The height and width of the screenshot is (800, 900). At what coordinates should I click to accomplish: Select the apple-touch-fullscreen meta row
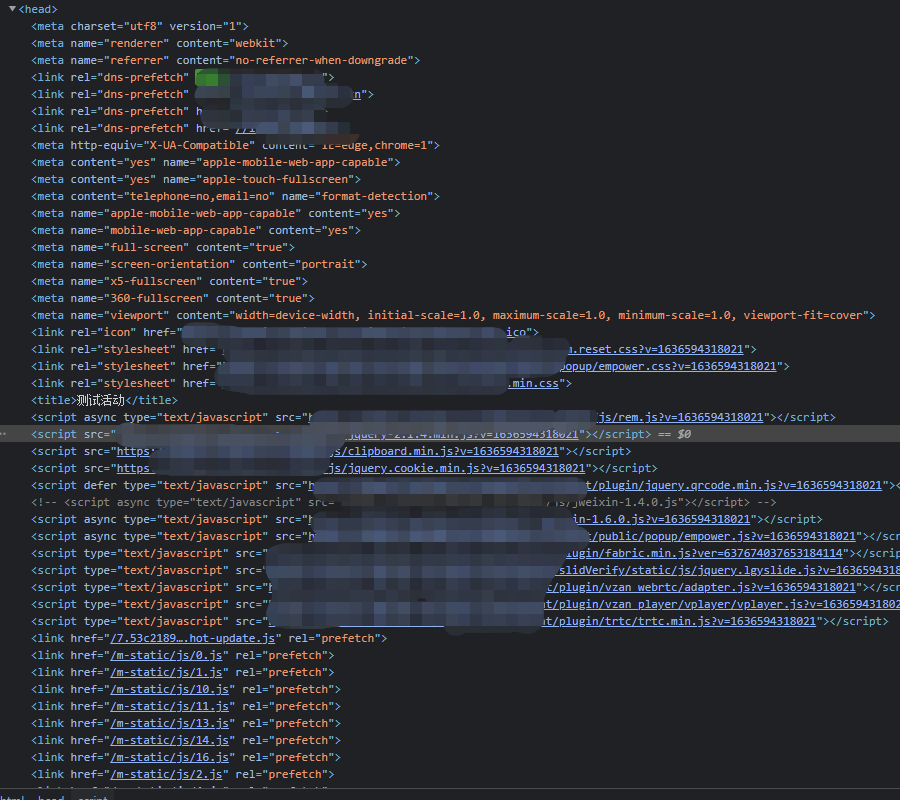(196, 179)
